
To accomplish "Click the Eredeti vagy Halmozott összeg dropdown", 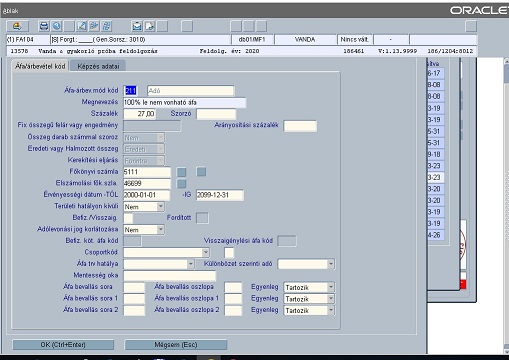I will 144,149.
